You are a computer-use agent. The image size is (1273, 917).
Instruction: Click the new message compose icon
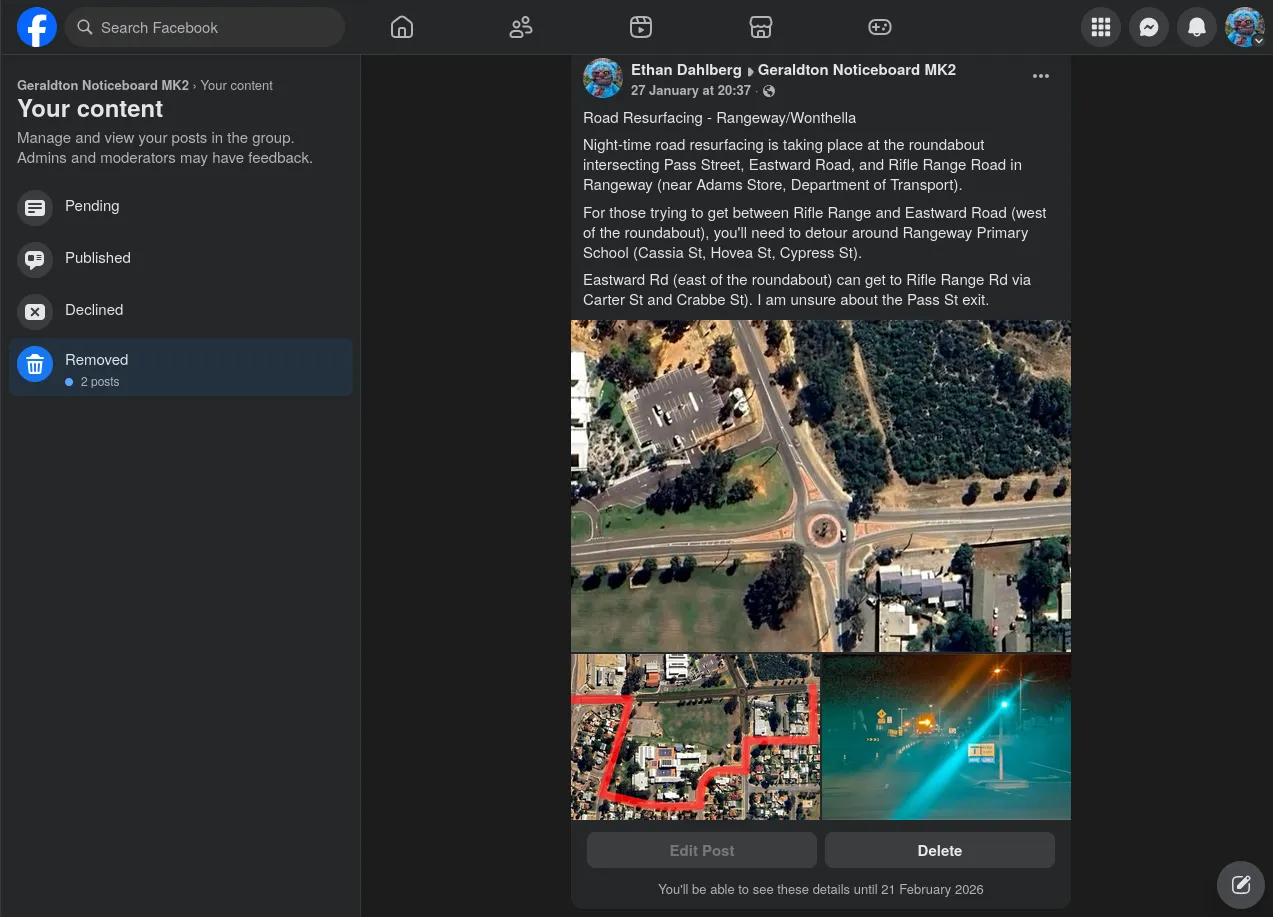pos(1241,884)
